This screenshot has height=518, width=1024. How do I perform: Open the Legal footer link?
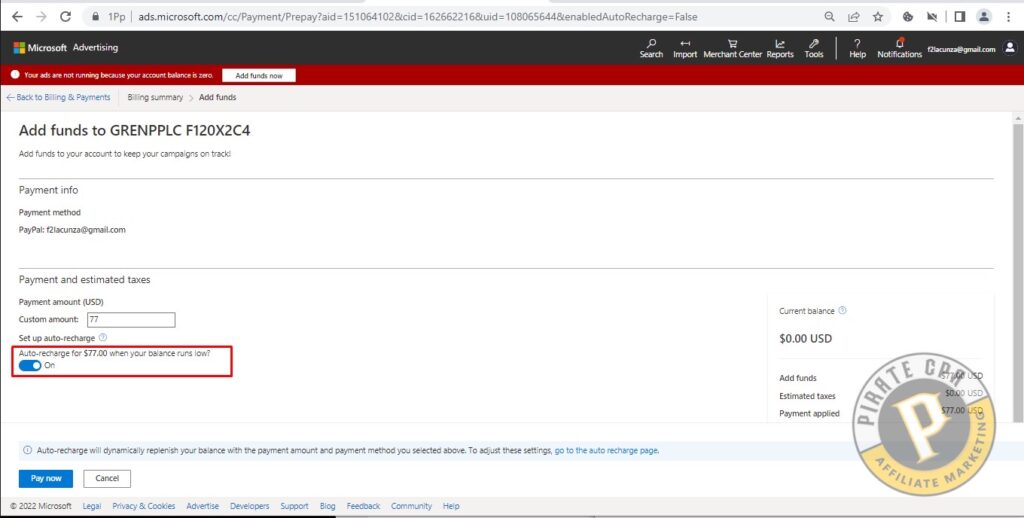[x=91, y=506]
